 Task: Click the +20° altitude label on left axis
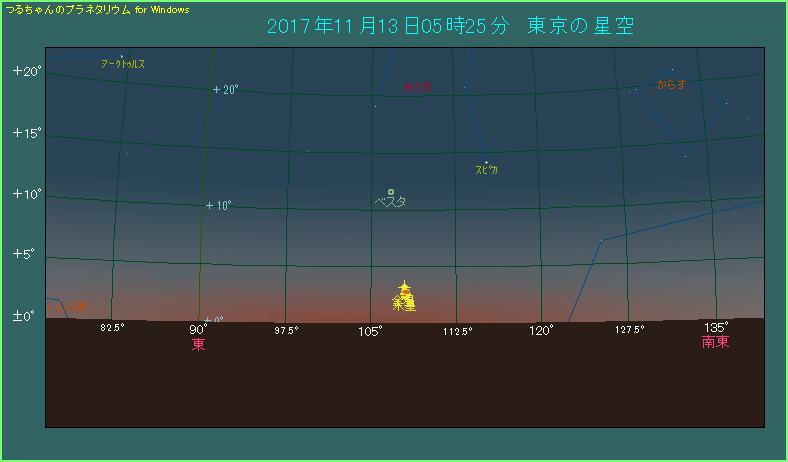pyautogui.click(x=26, y=72)
